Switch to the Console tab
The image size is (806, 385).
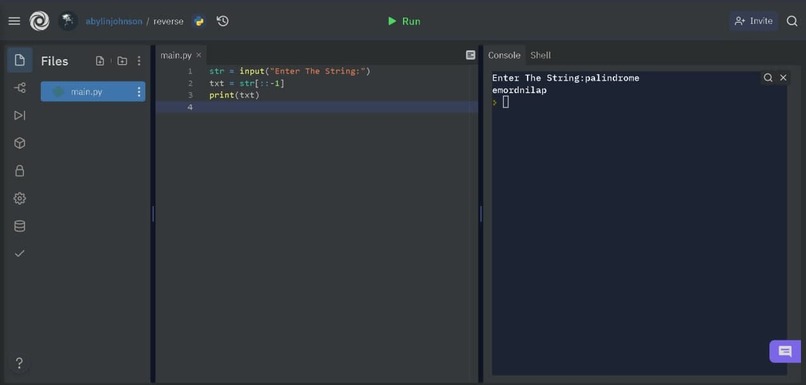coord(504,56)
